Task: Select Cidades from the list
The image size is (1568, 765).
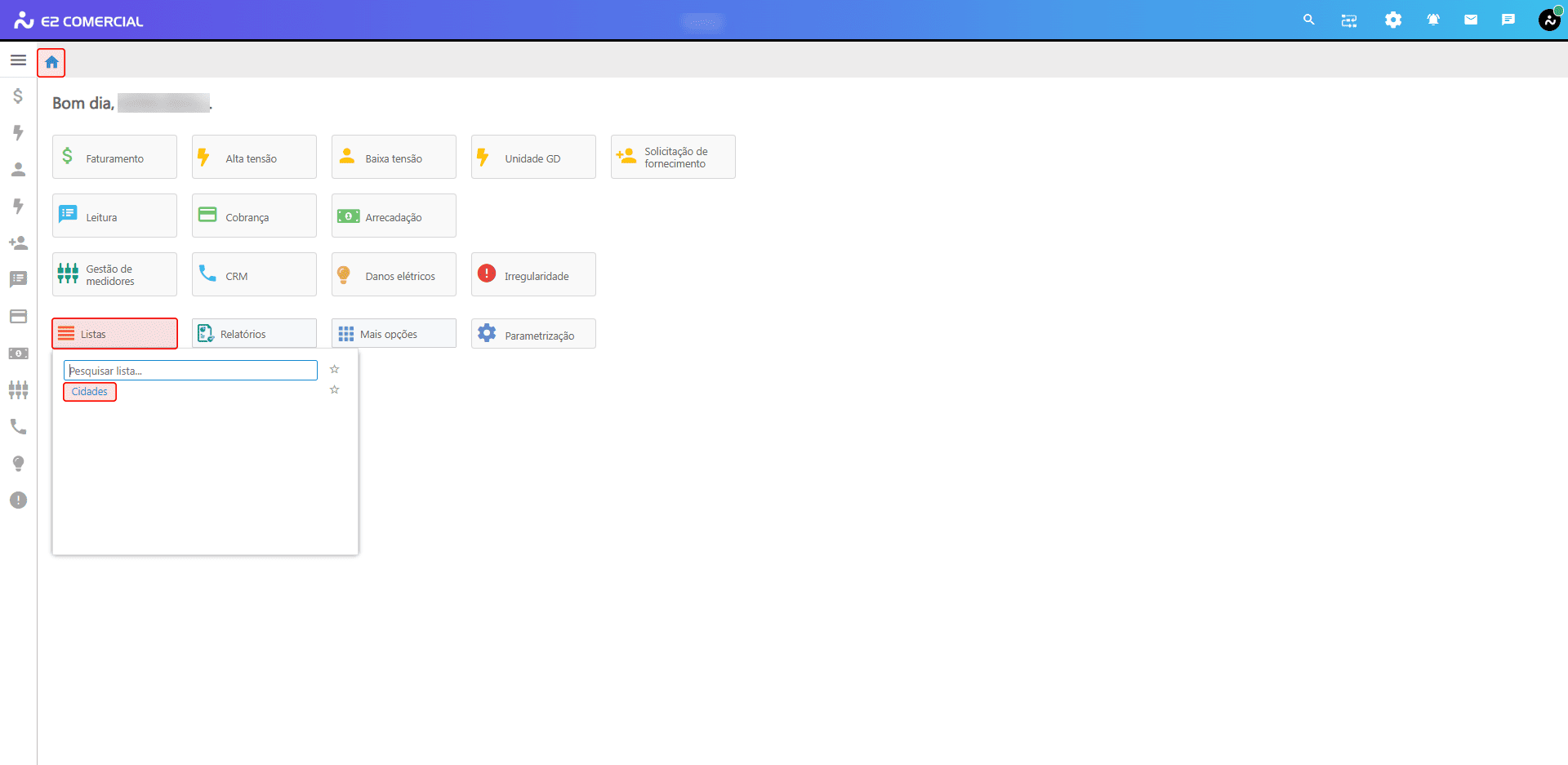Action: tap(90, 392)
